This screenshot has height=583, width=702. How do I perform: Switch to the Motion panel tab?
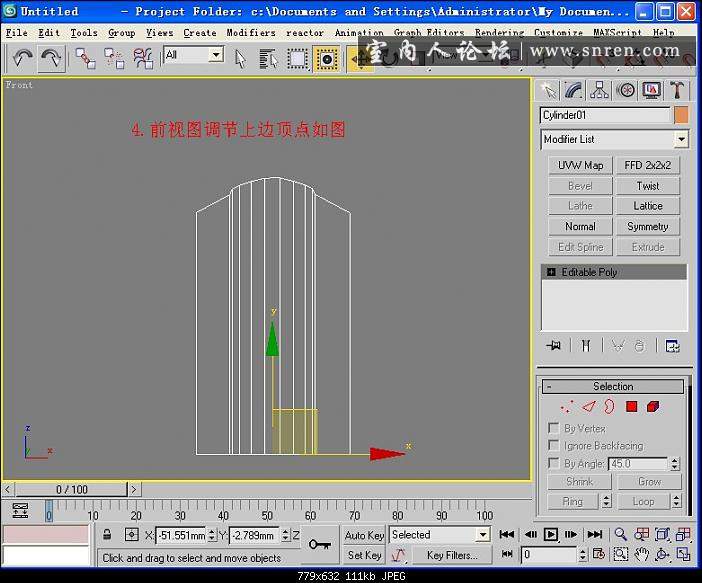click(626, 90)
